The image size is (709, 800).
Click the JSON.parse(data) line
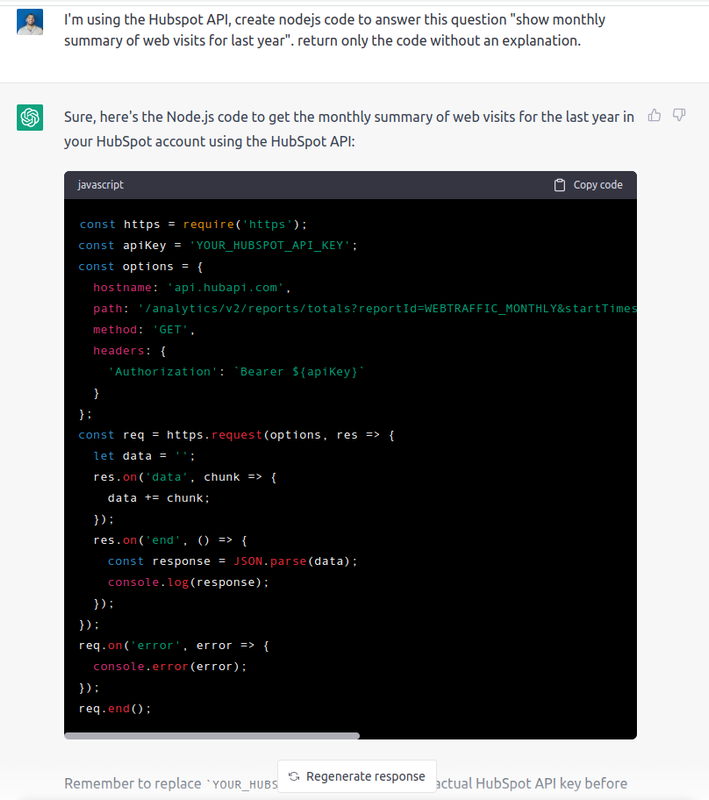tap(233, 561)
